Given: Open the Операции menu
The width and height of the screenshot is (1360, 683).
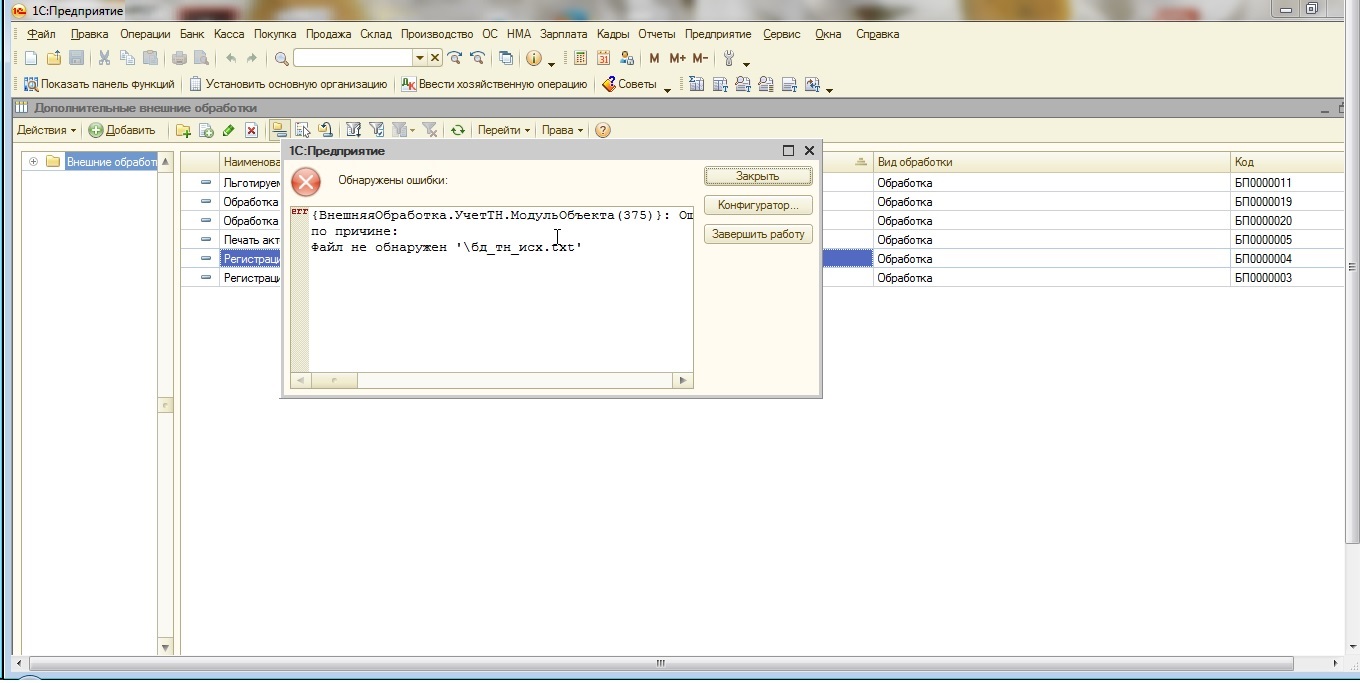Looking at the screenshot, I should pos(145,34).
